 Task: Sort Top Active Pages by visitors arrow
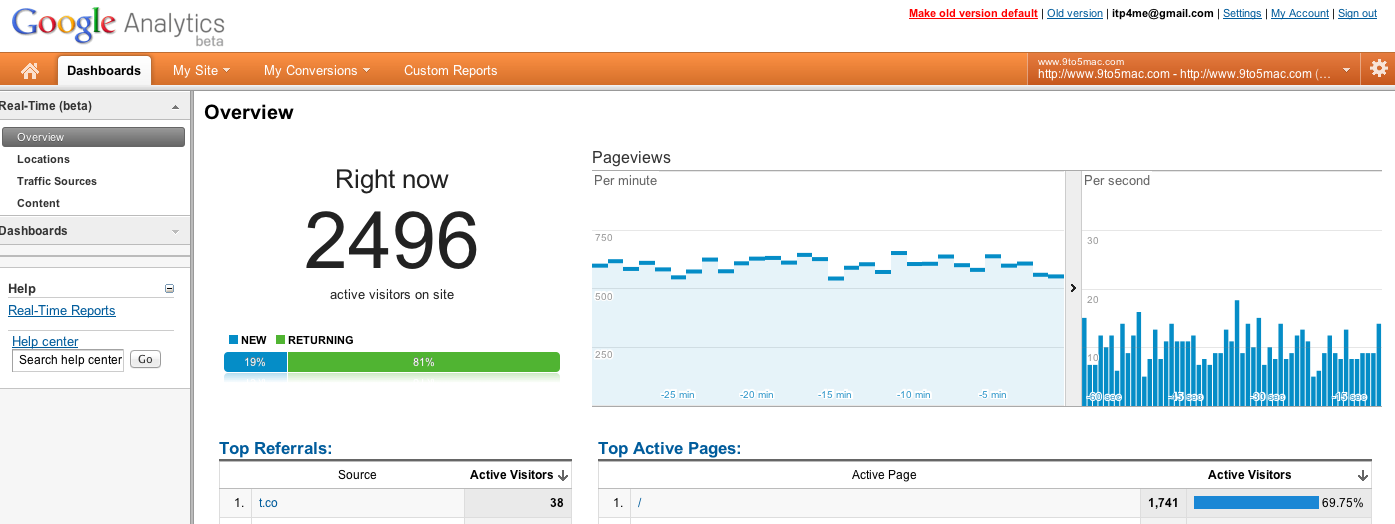1363,475
